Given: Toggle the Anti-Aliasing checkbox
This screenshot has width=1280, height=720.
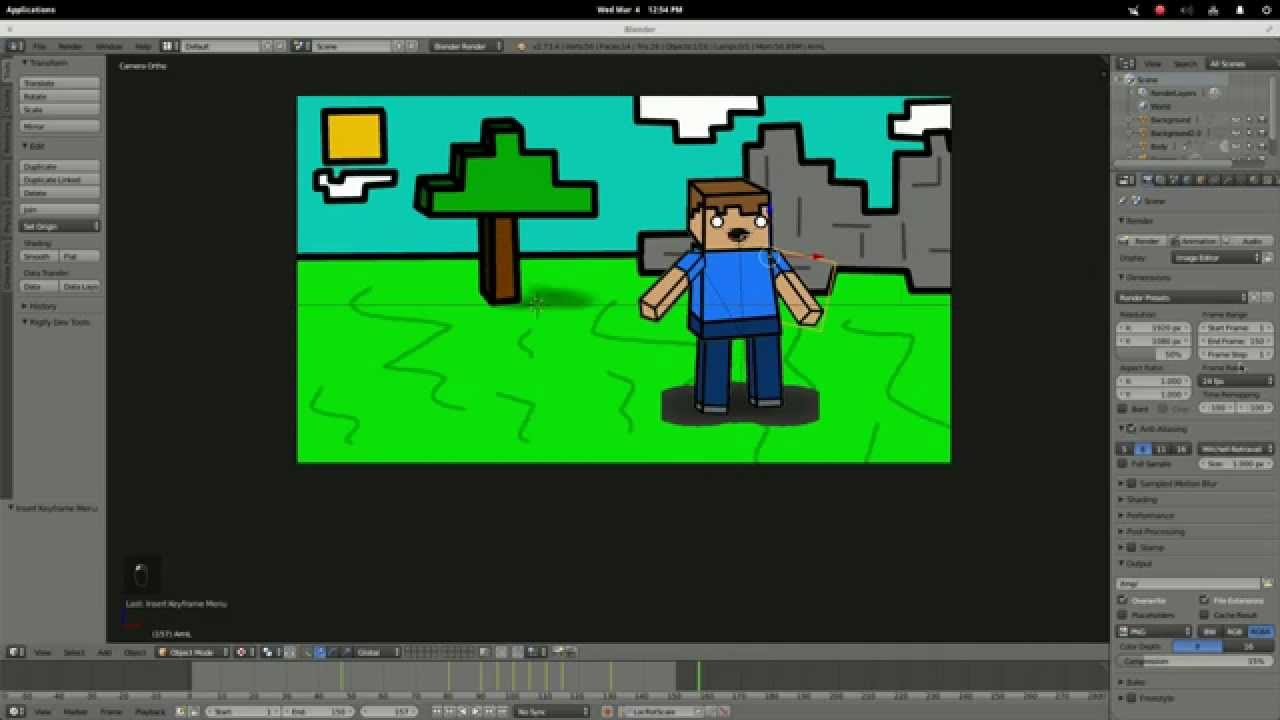Looking at the screenshot, I should point(1132,429).
